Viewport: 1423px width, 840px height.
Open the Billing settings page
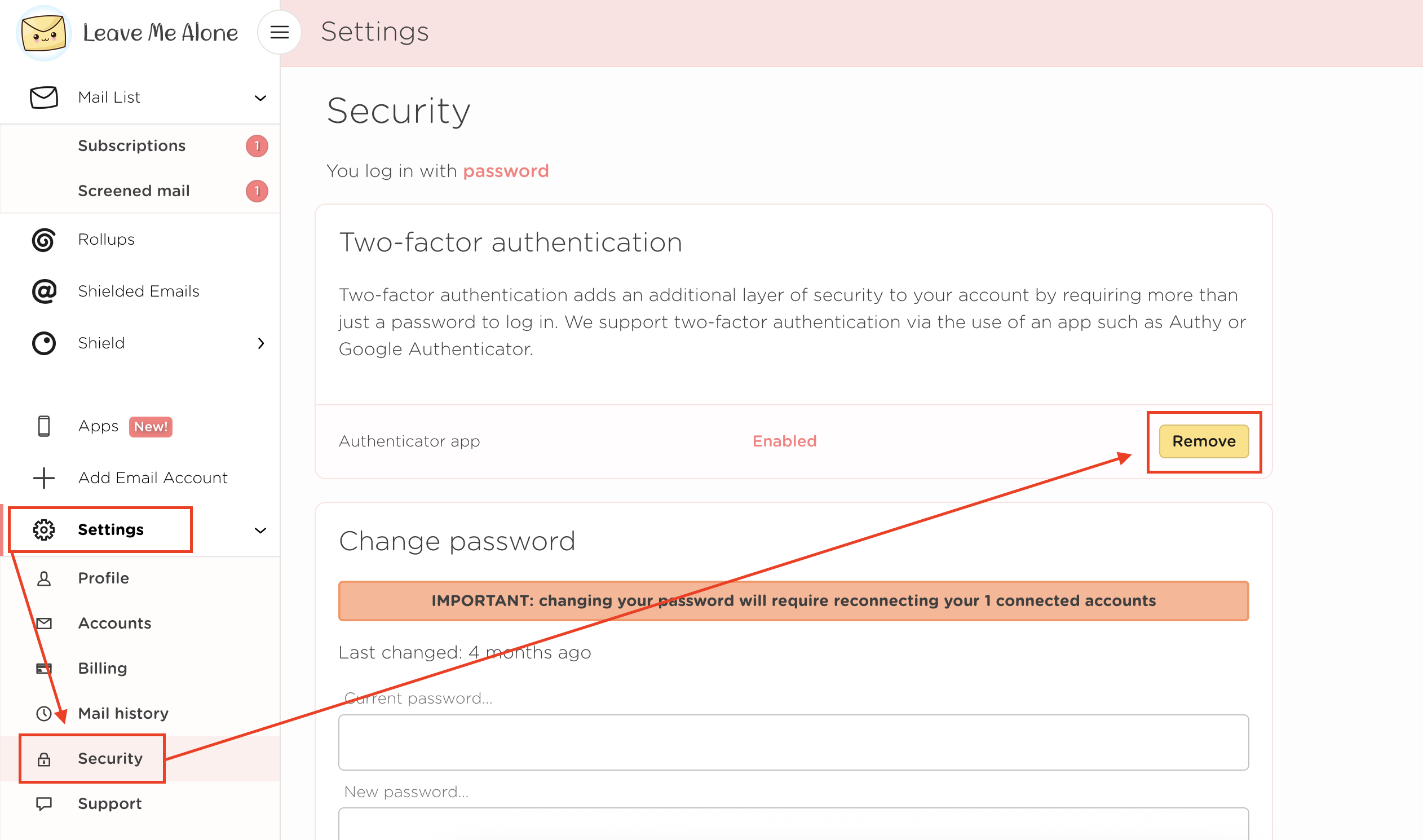tap(103, 669)
